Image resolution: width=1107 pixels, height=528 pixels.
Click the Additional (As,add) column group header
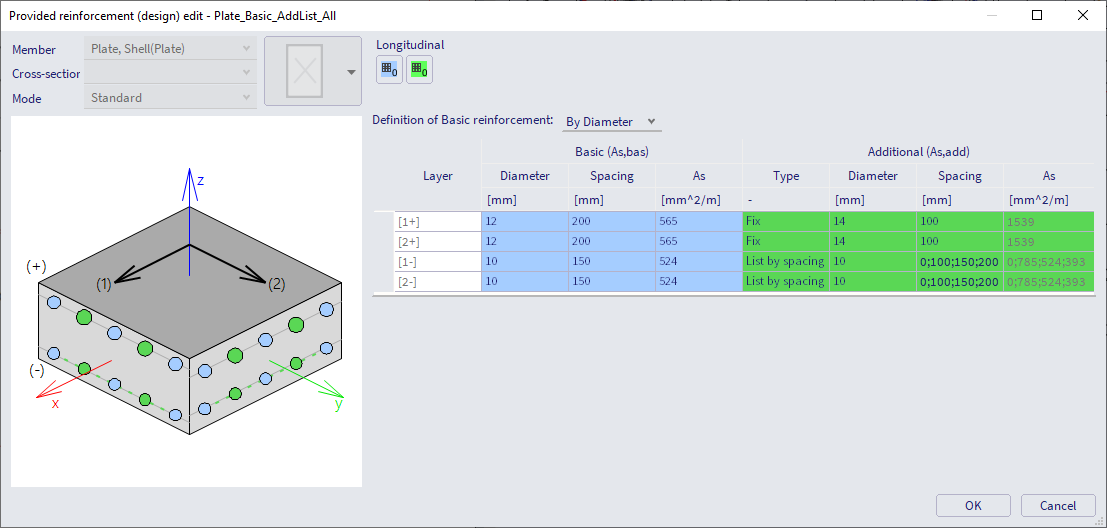point(917,152)
